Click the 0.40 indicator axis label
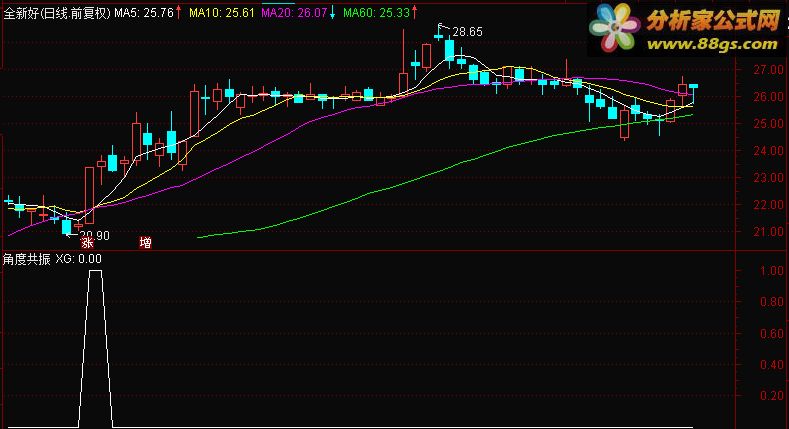 771,365
